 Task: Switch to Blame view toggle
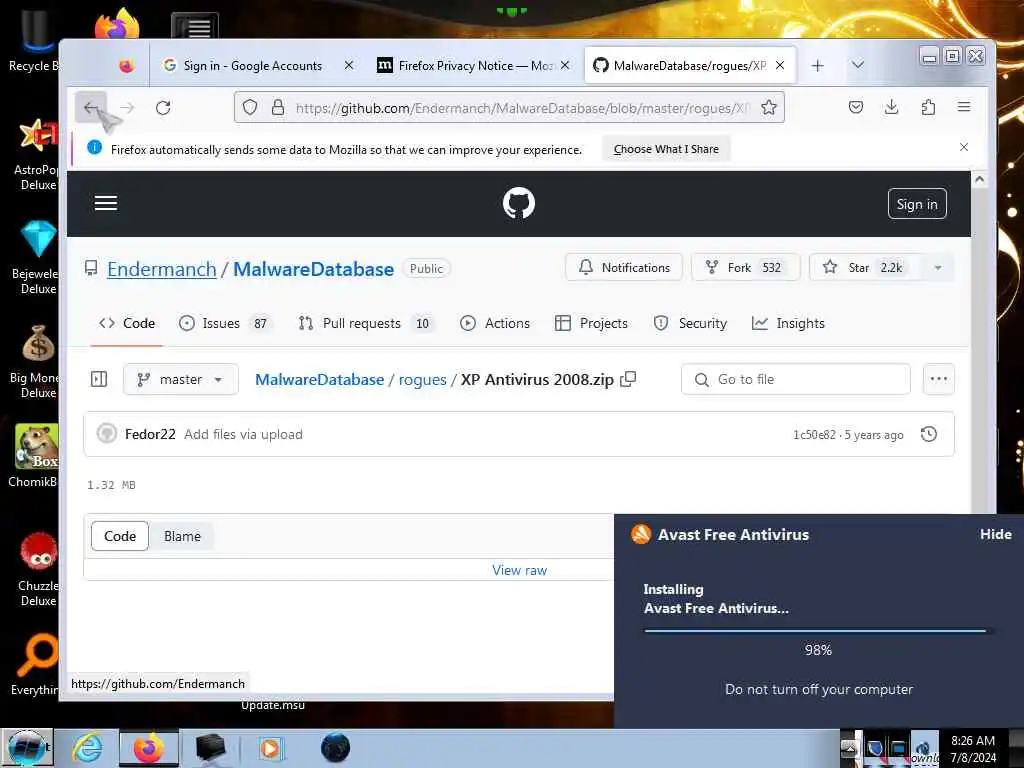[x=182, y=536]
